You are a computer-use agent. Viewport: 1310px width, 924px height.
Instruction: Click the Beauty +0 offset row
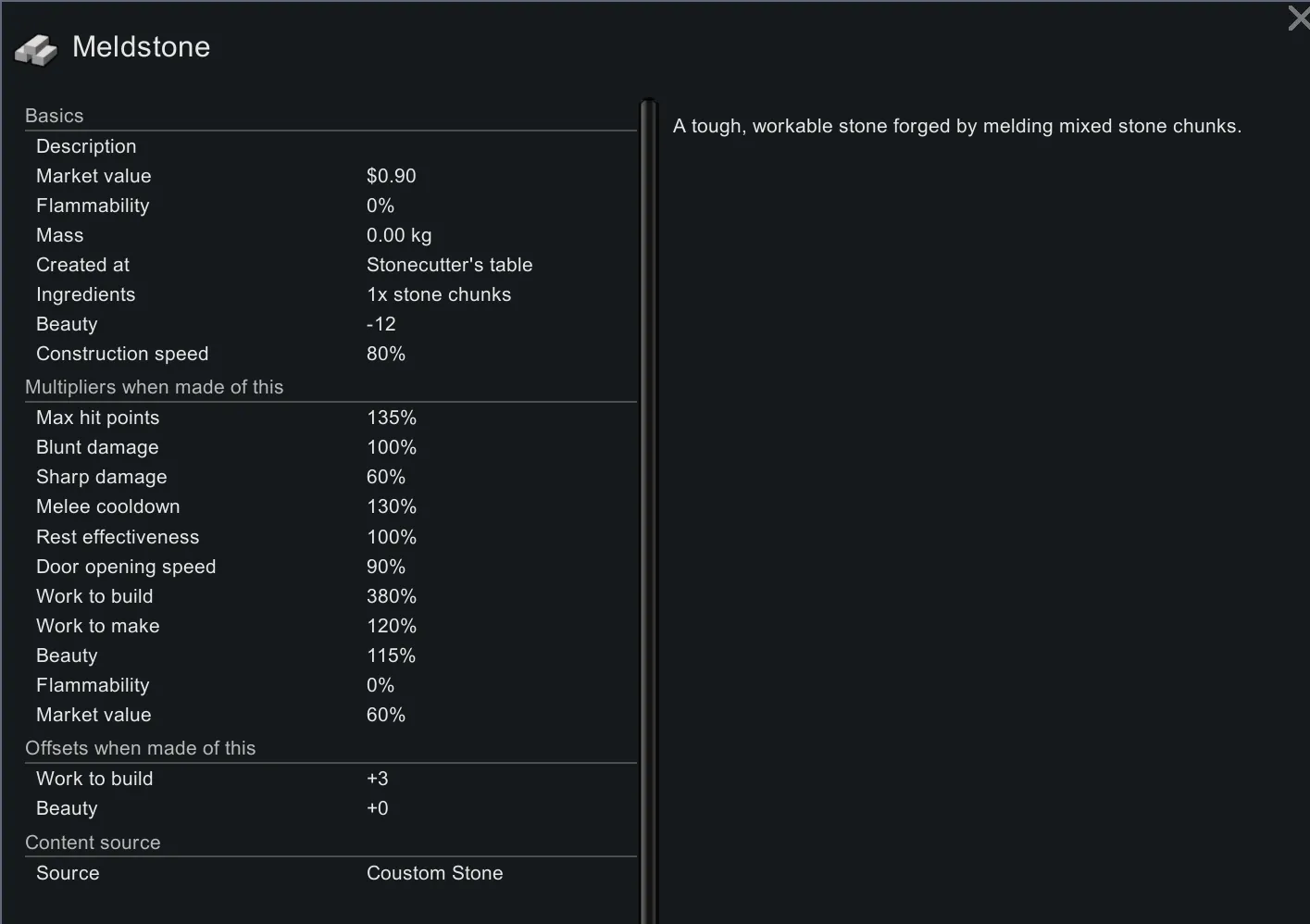click(x=330, y=808)
